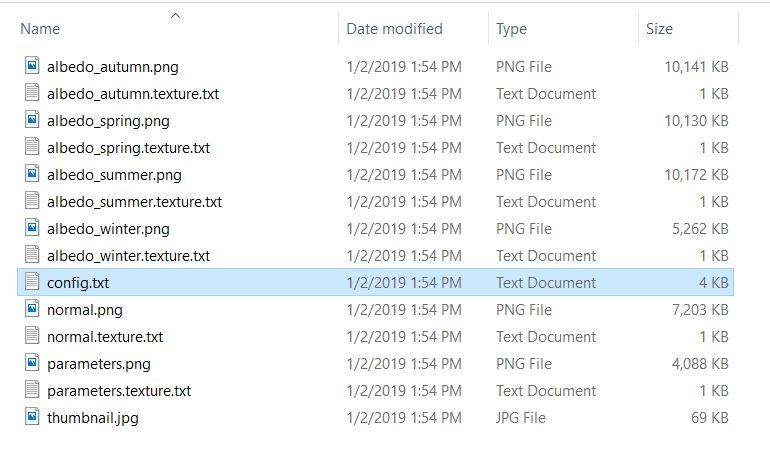Image resolution: width=770 pixels, height=472 pixels.
Task: Select the normal.texture.txt file name
Action: tap(105, 337)
